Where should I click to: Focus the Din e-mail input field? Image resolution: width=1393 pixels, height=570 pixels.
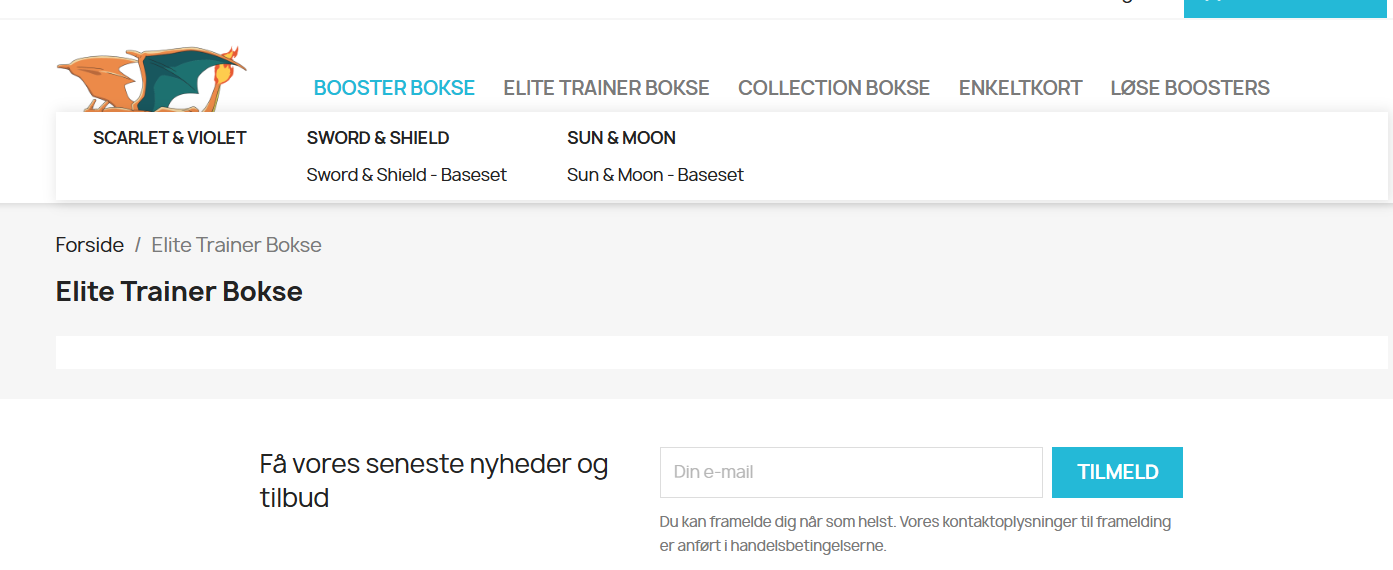(851, 472)
